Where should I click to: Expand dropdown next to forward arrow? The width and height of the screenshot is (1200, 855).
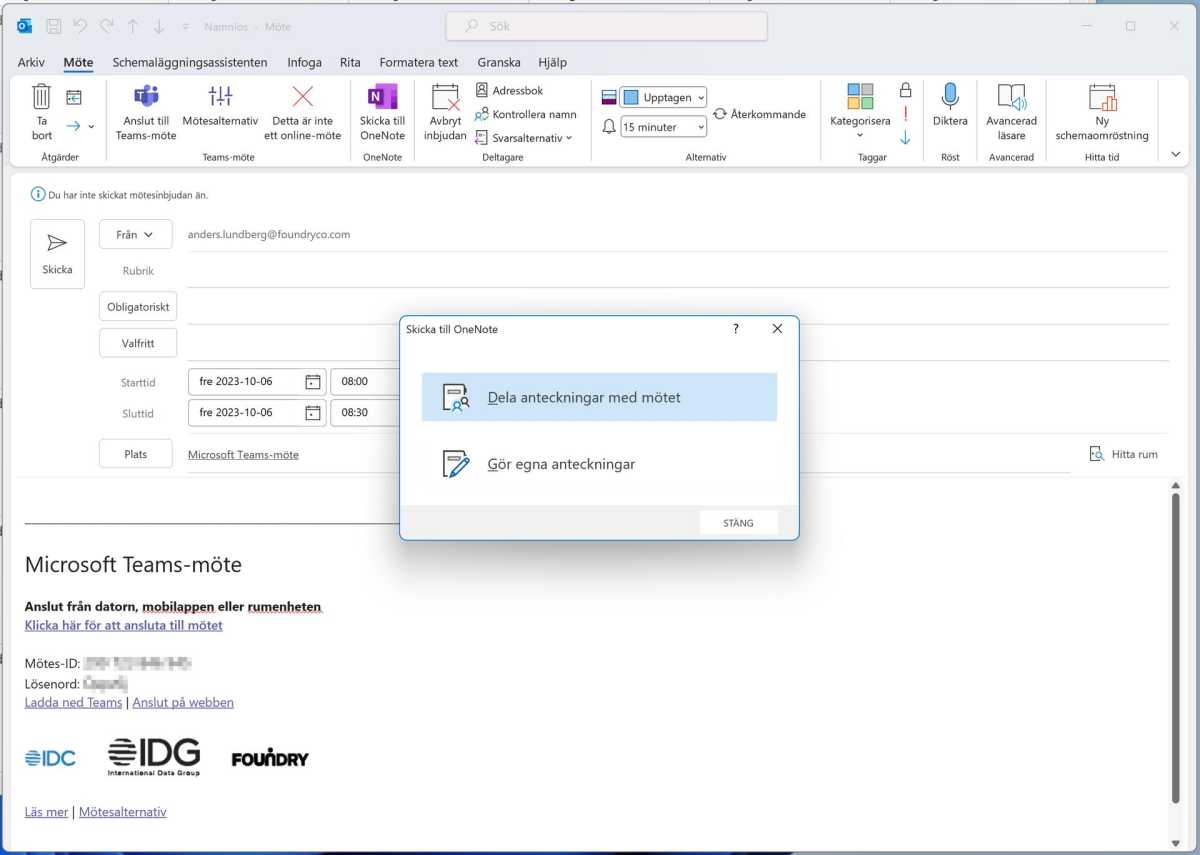coord(92,127)
